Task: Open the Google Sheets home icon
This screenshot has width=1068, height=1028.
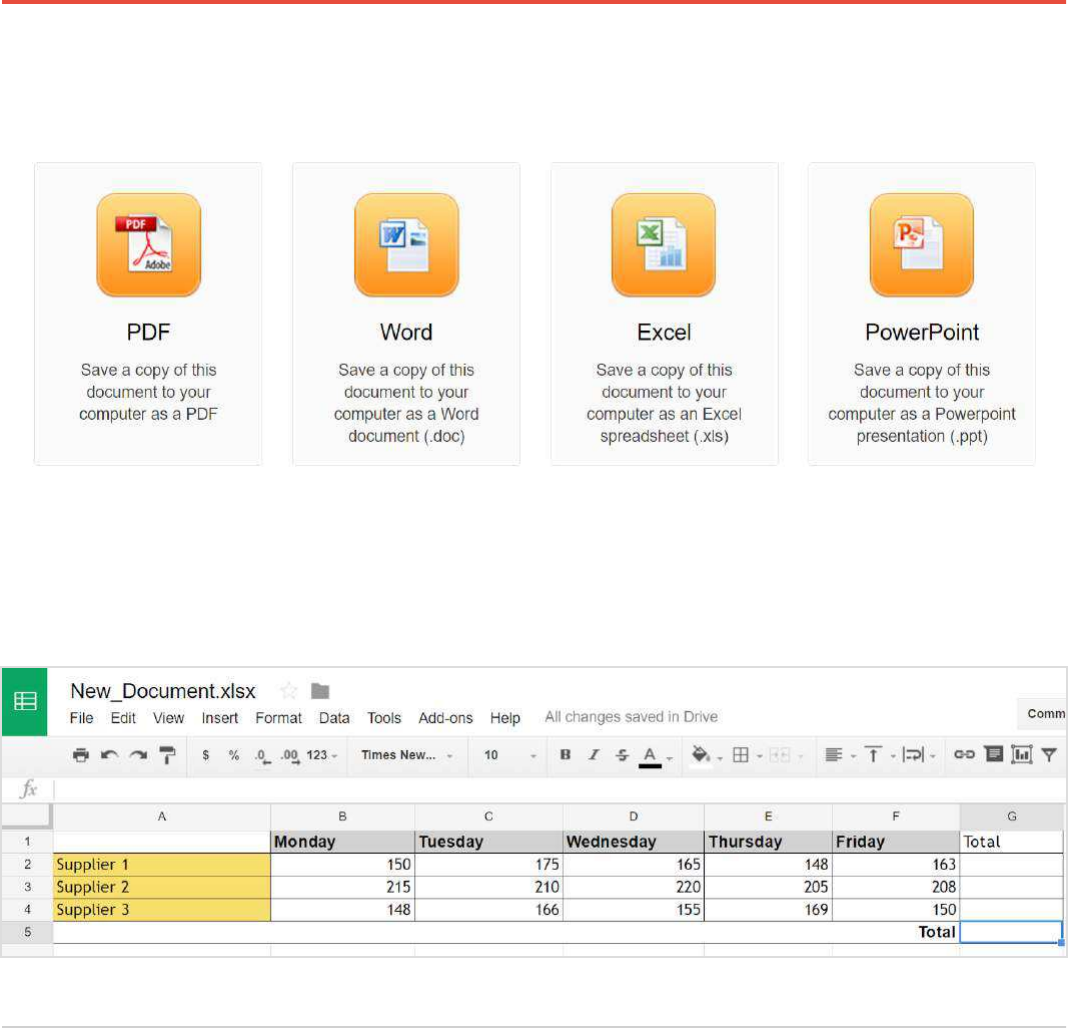Action: (25, 701)
